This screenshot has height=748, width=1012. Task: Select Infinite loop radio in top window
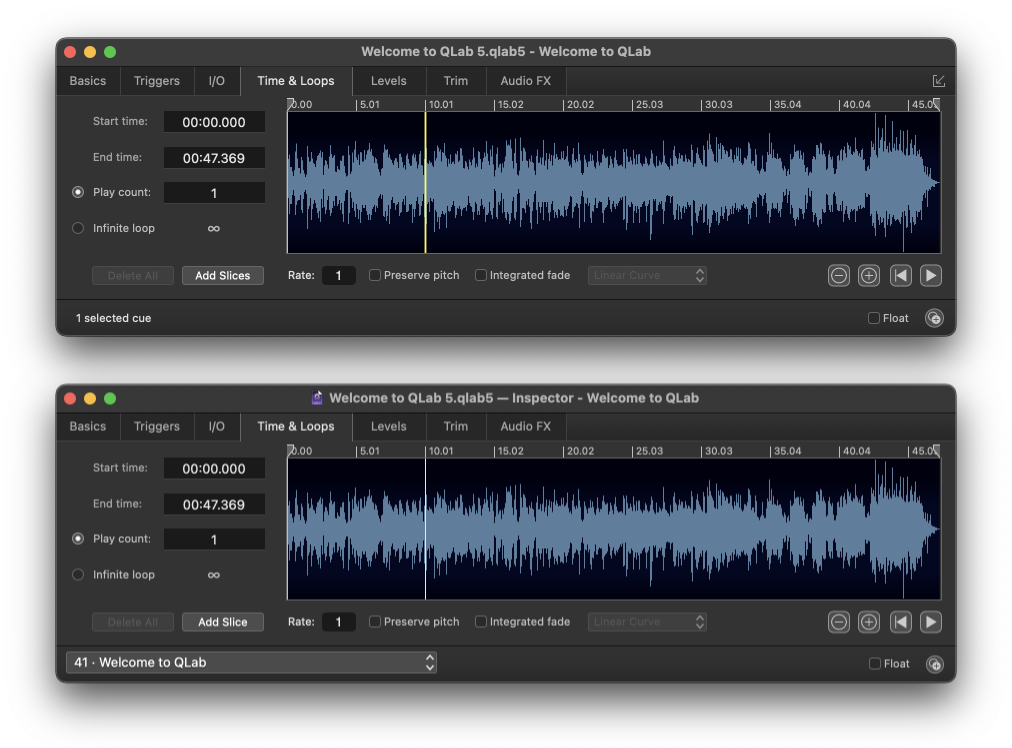pos(78,228)
